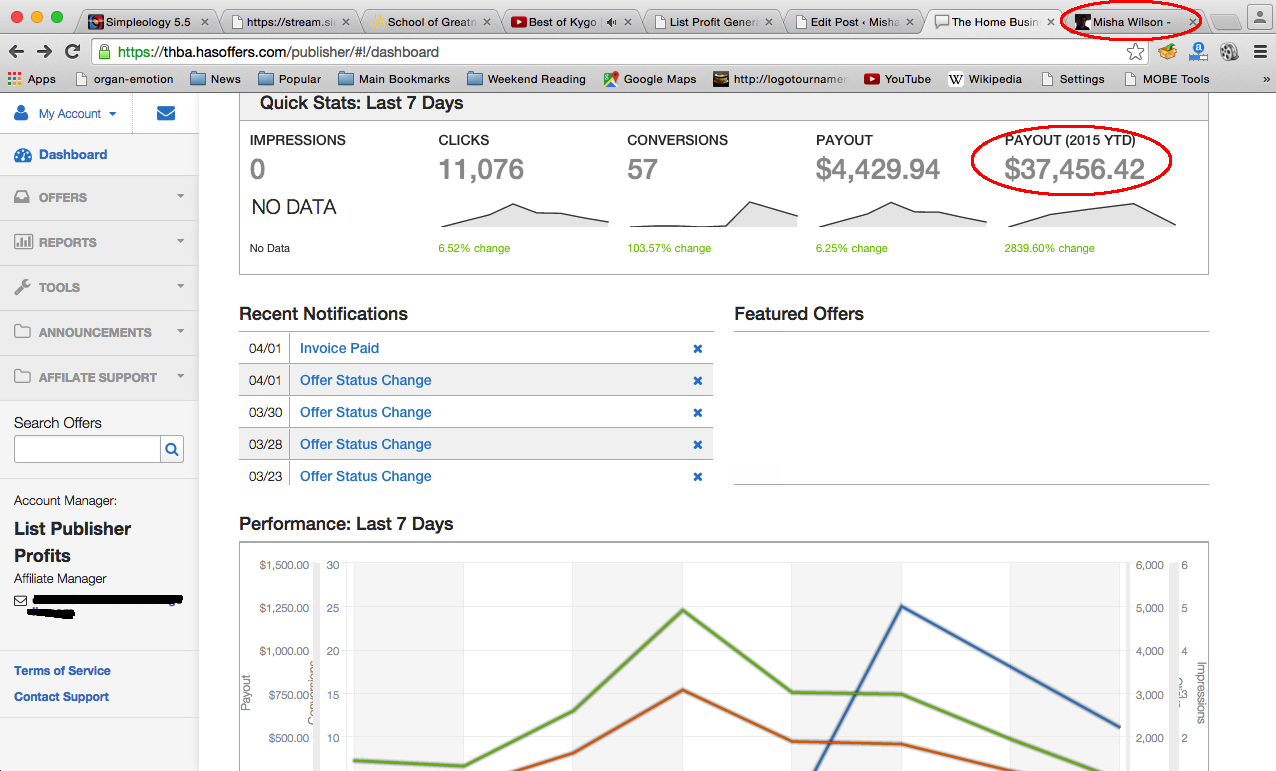The height and width of the screenshot is (771, 1276).
Task: Switch to the List Profit Generator tab
Action: (712, 22)
